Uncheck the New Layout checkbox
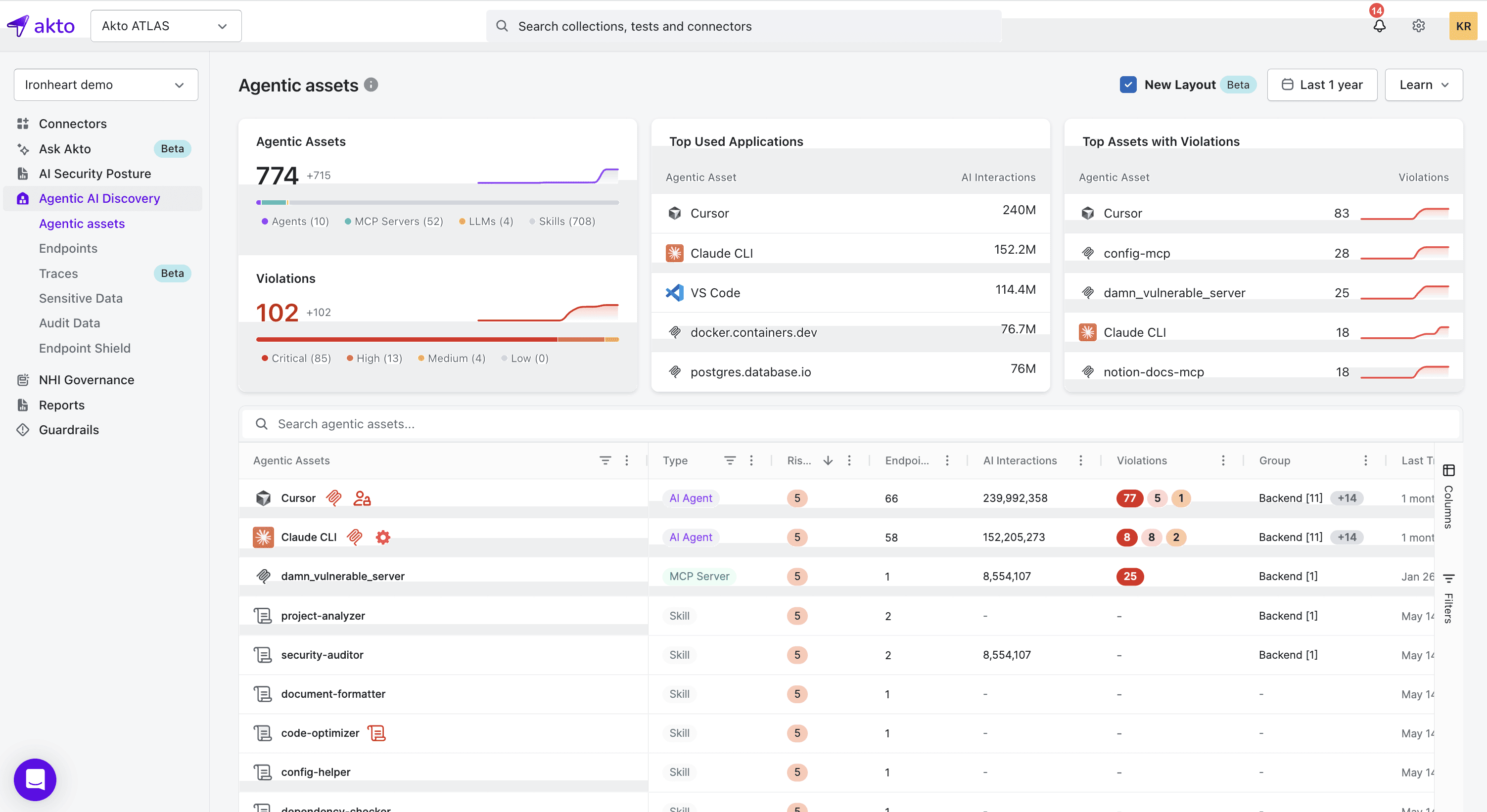Viewport: 1487px width, 812px height. (1128, 85)
